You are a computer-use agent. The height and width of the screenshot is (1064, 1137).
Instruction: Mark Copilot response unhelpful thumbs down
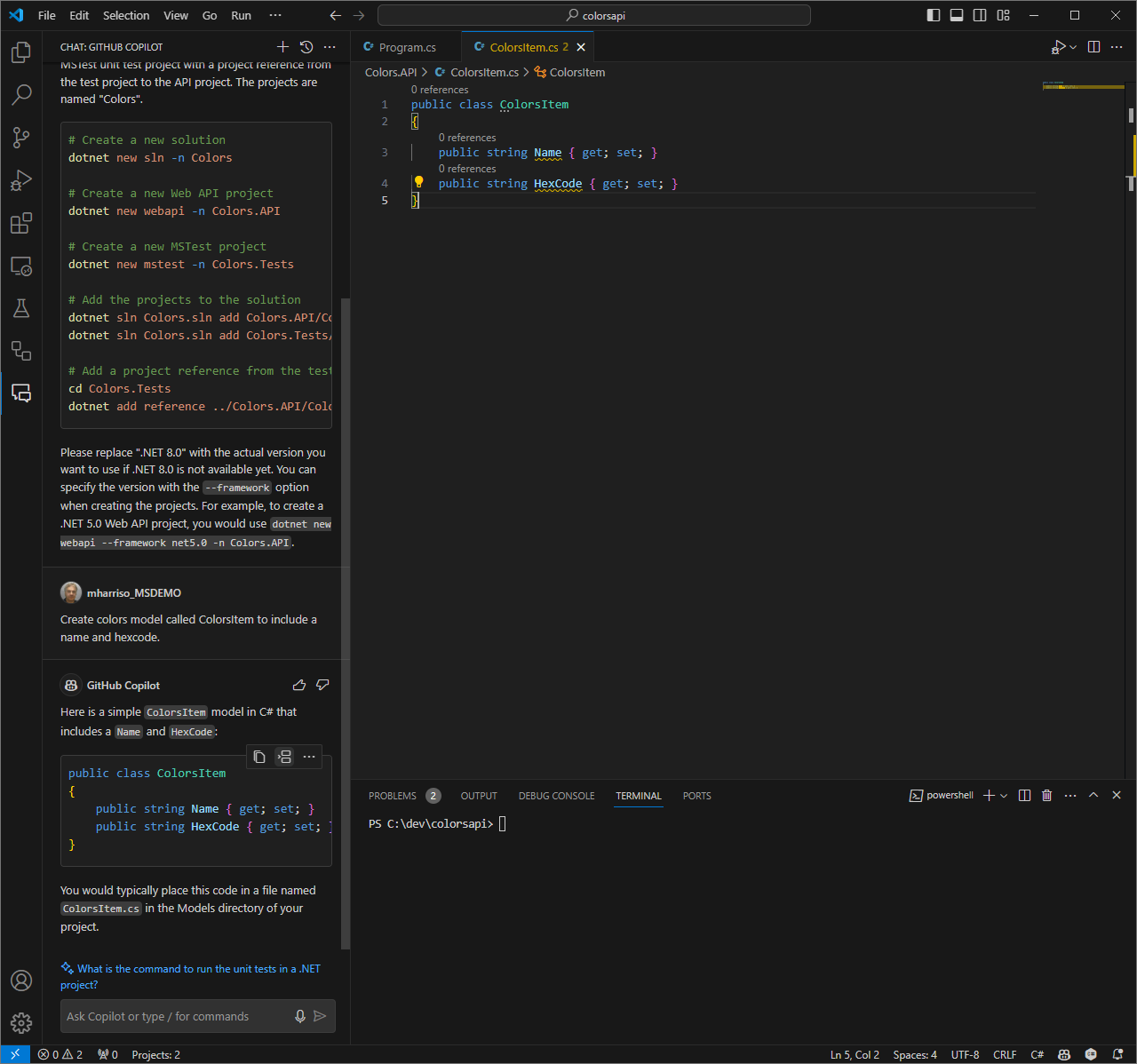pos(322,685)
